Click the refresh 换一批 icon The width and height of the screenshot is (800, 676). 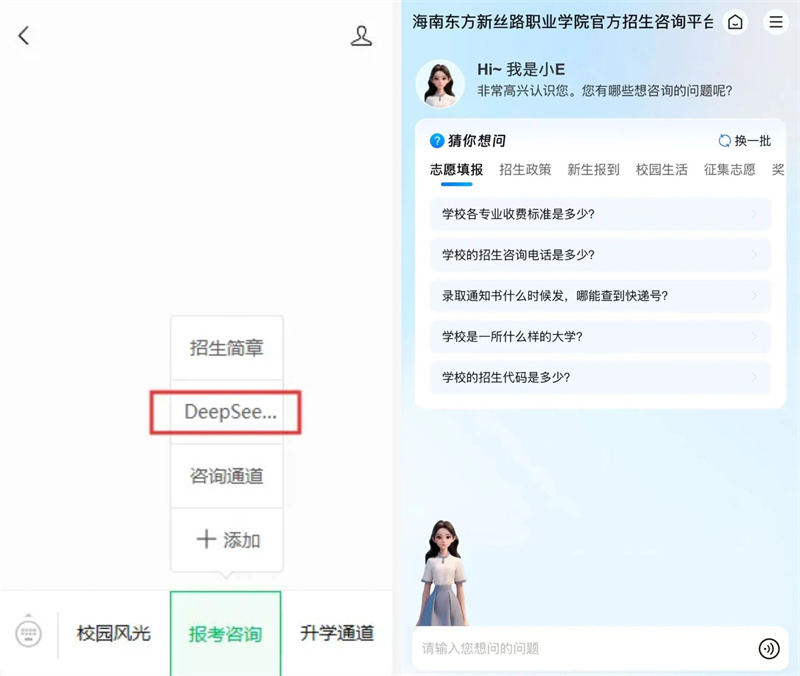[x=725, y=141]
